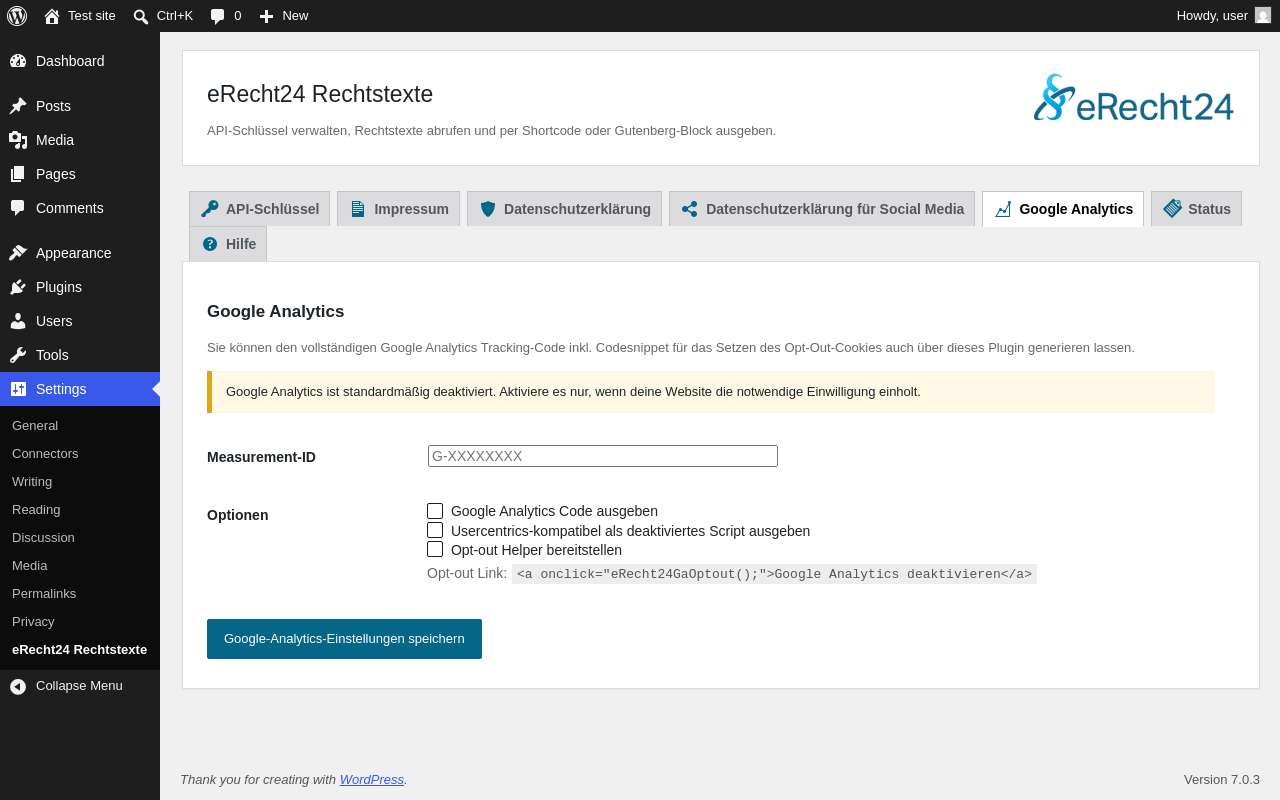Screen dimensions: 1280x800
Task: Open Permalinks settings
Action: 44,593
